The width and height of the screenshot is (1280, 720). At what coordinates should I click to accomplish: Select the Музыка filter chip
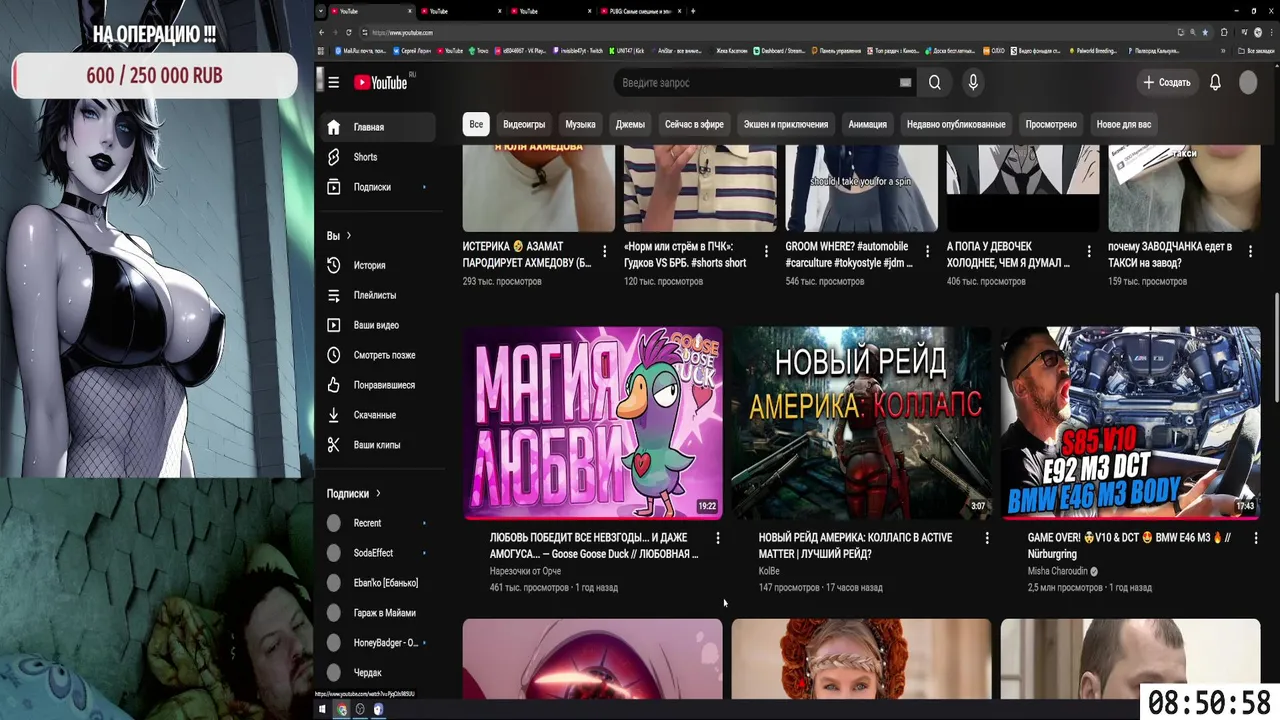click(x=580, y=125)
